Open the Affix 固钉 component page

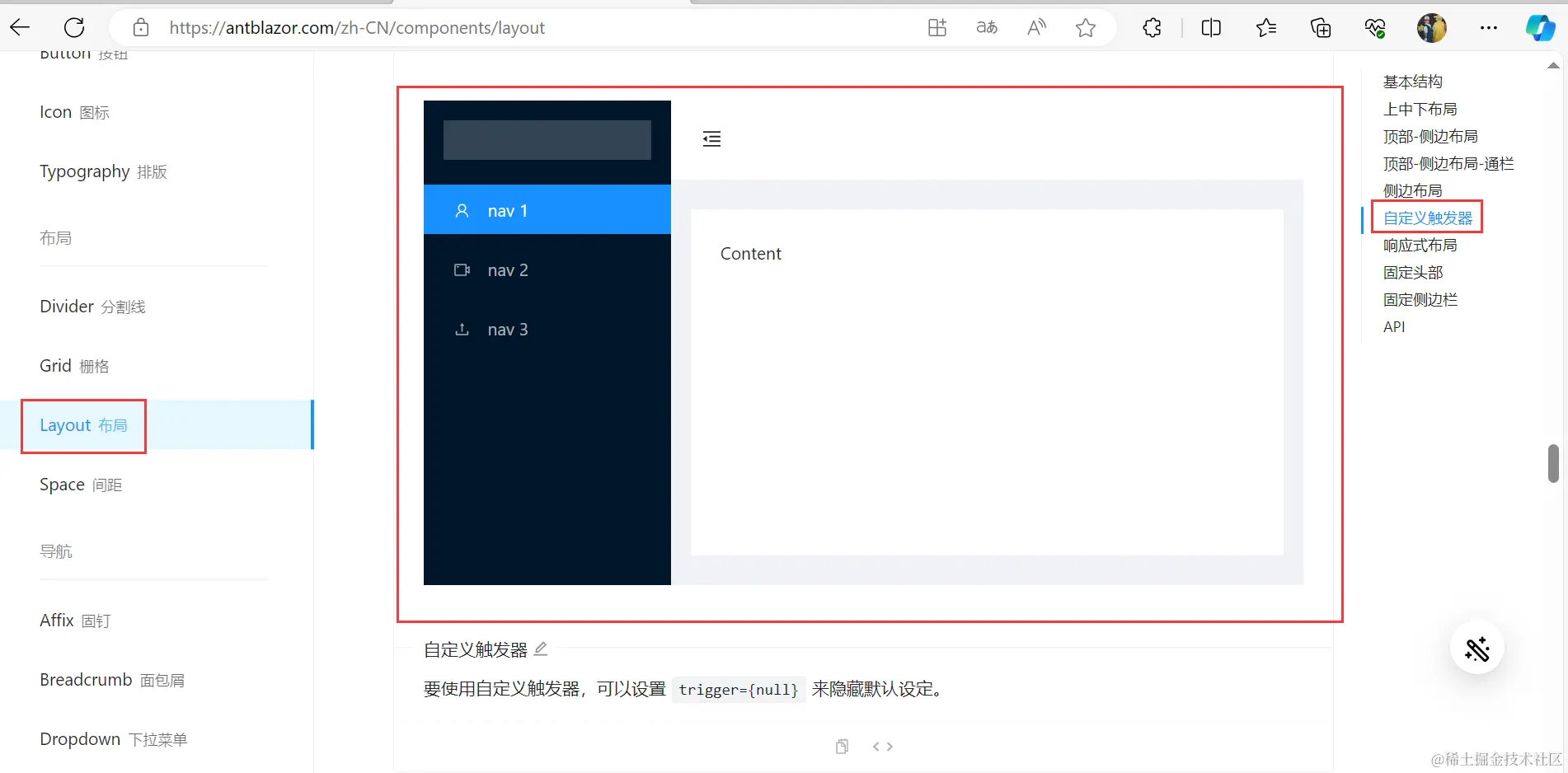[x=75, y=621]
